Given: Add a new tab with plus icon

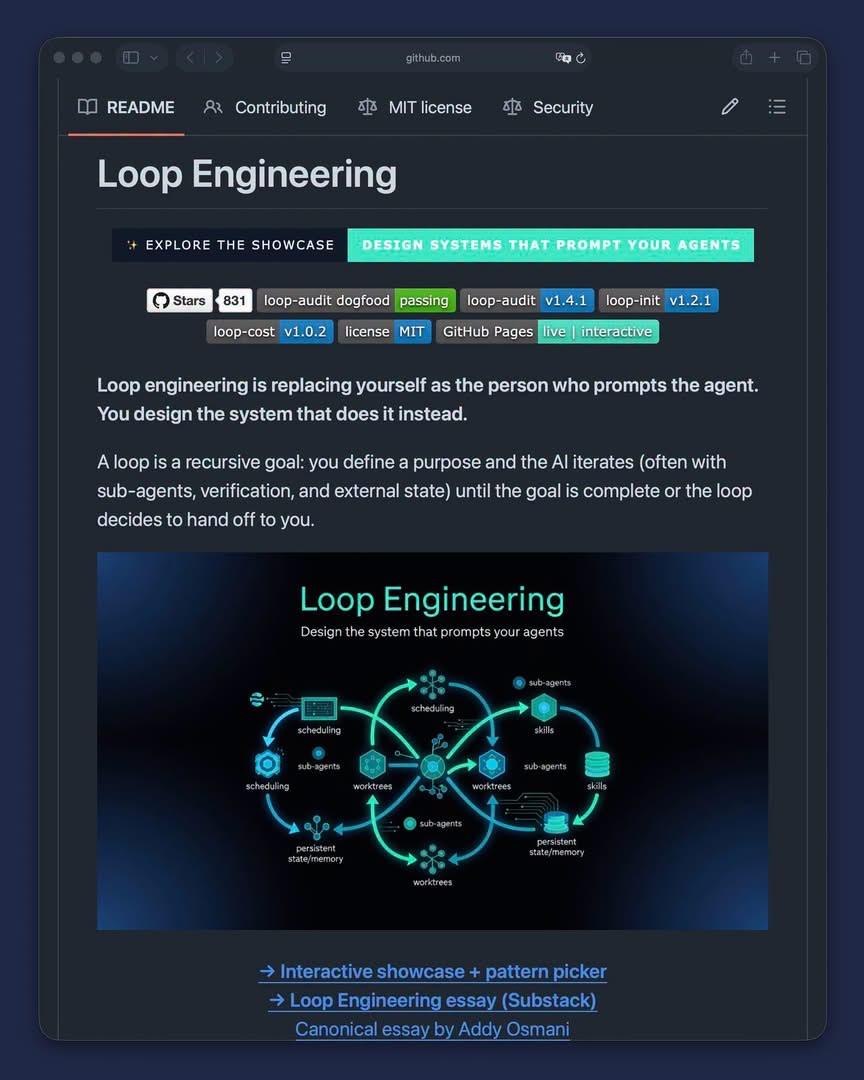Looking at the screenshot, I should 774,58.
